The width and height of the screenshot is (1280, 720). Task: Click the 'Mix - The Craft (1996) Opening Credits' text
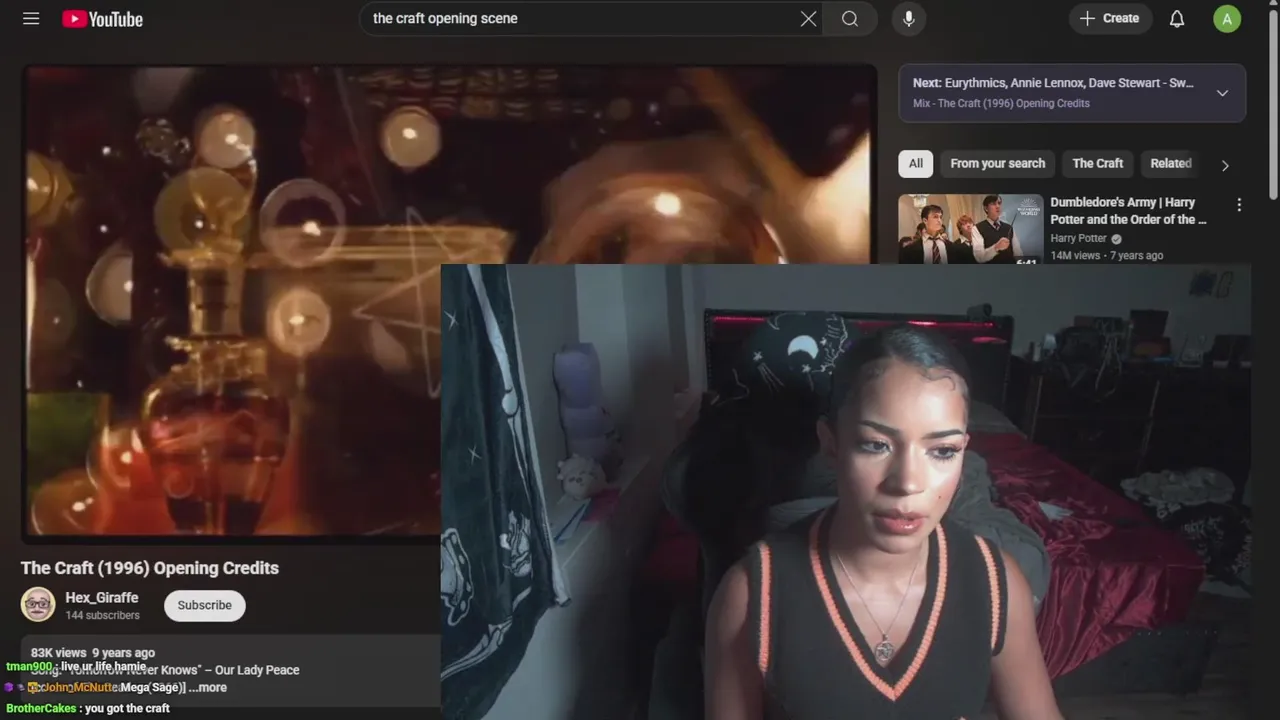click(1001, 103)
